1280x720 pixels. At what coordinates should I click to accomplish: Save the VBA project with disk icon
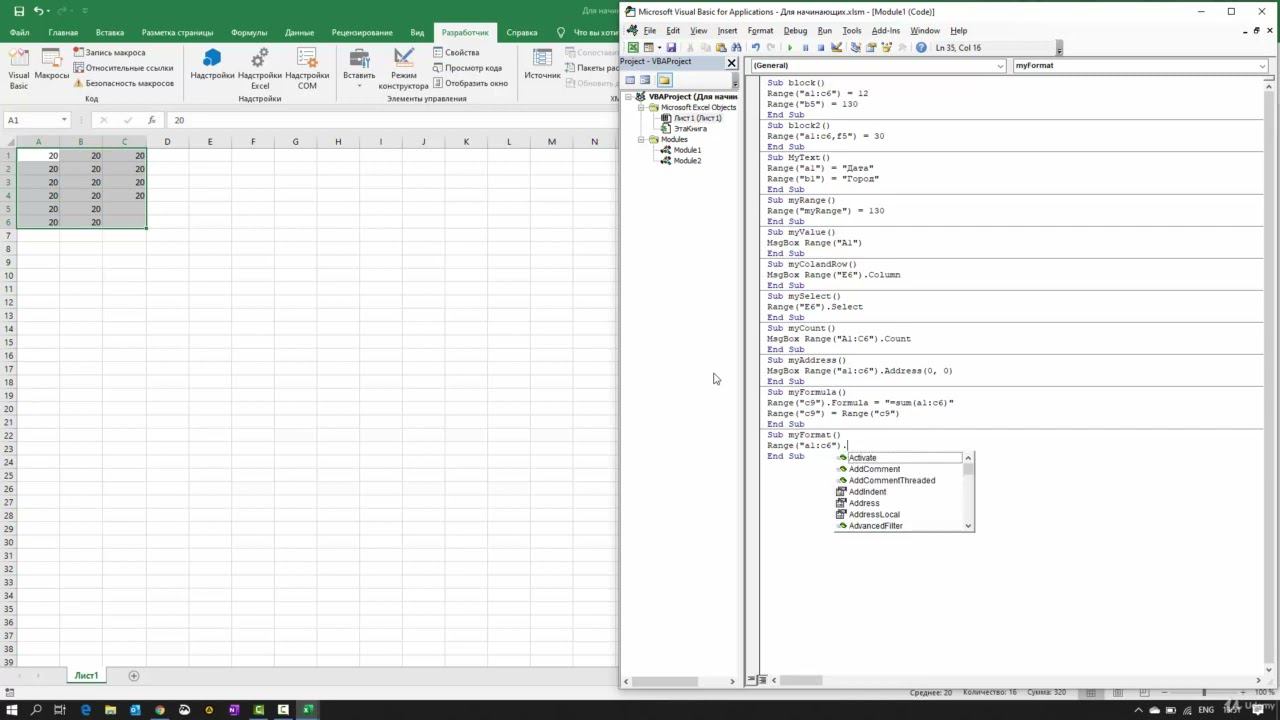(x=671, y=48)
